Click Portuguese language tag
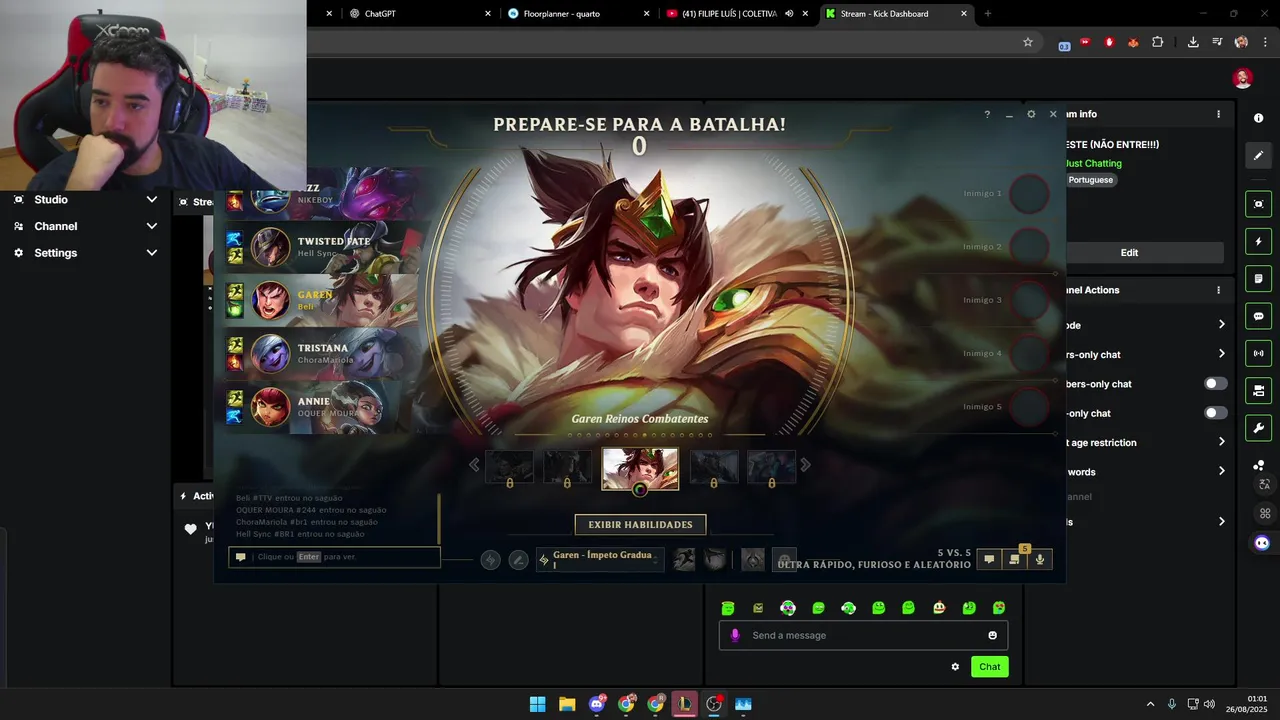This screenshot has width=1280, height=720. 1090,180
